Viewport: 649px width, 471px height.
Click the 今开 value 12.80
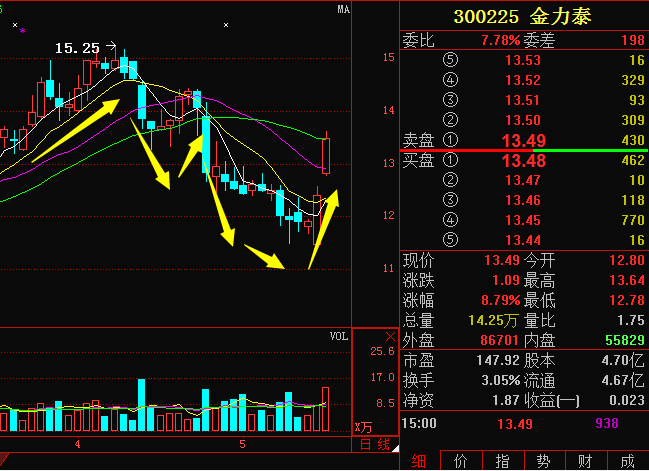[x=627, y=260]
